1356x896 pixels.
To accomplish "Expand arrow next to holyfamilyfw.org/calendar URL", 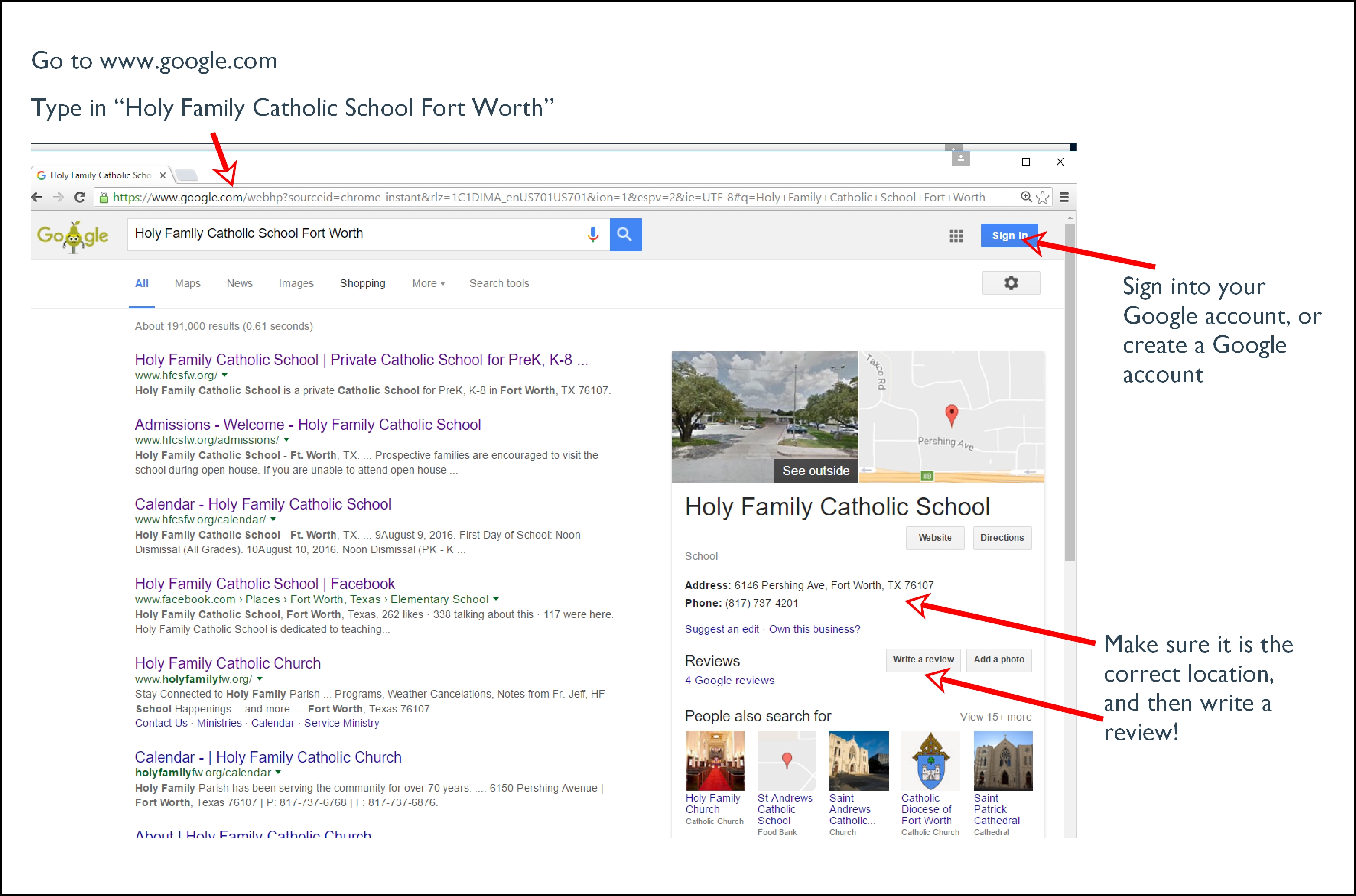I will pos(278,773).
